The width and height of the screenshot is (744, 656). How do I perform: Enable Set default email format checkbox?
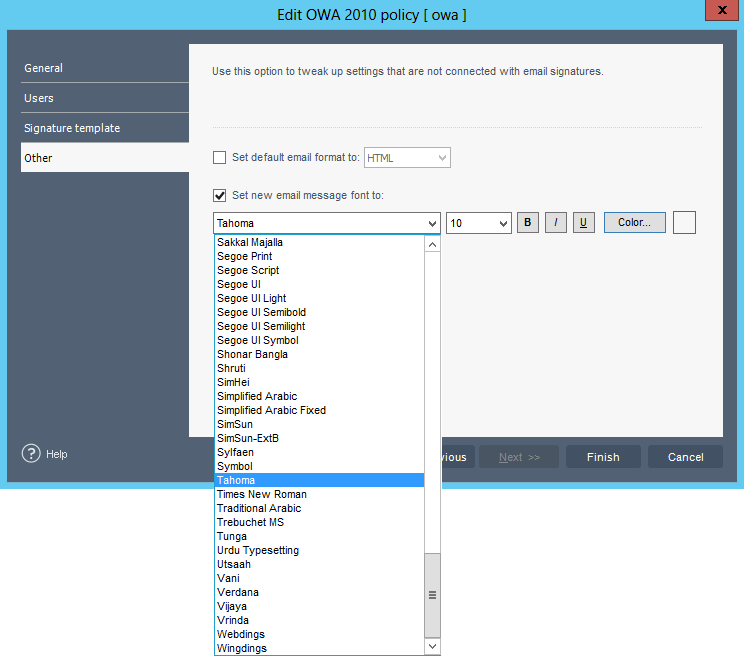(x=219, y=157)
